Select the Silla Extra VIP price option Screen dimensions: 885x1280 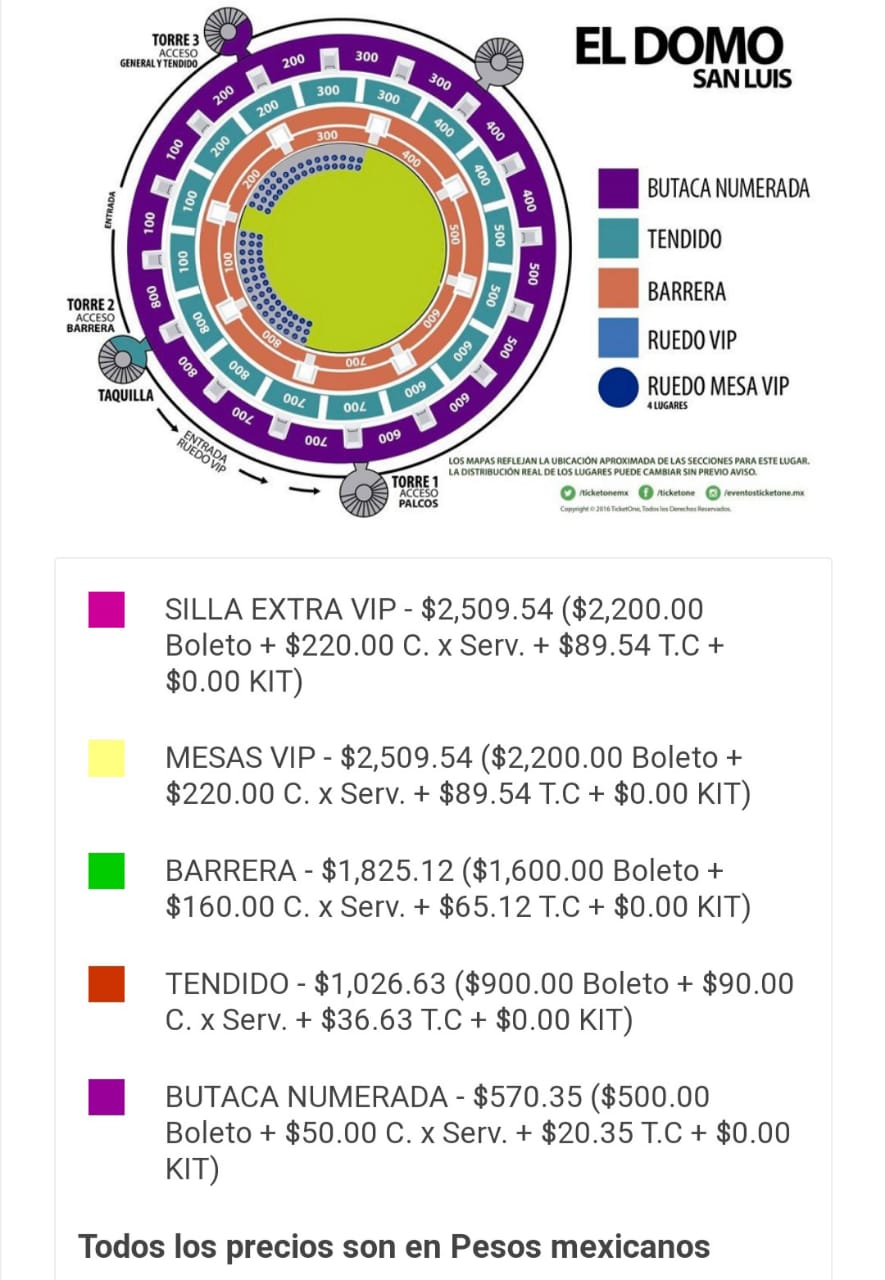pos(442,645)
